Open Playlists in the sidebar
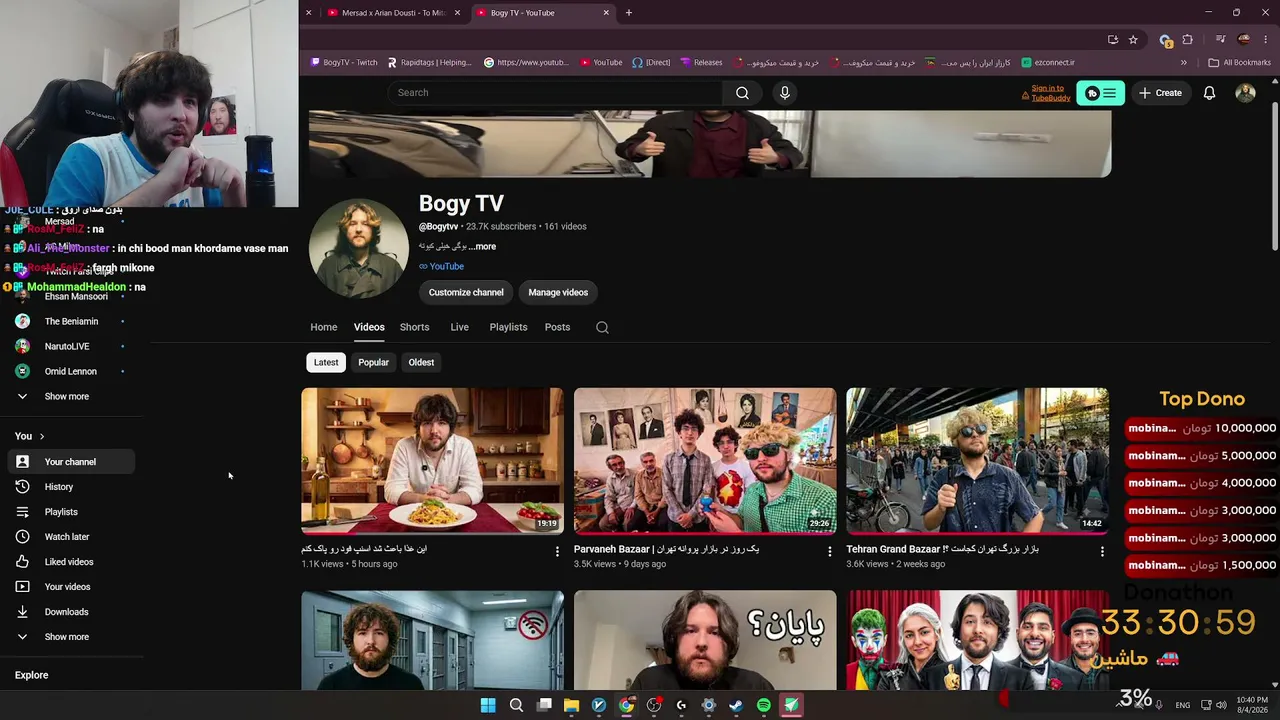 pos(71,512)
